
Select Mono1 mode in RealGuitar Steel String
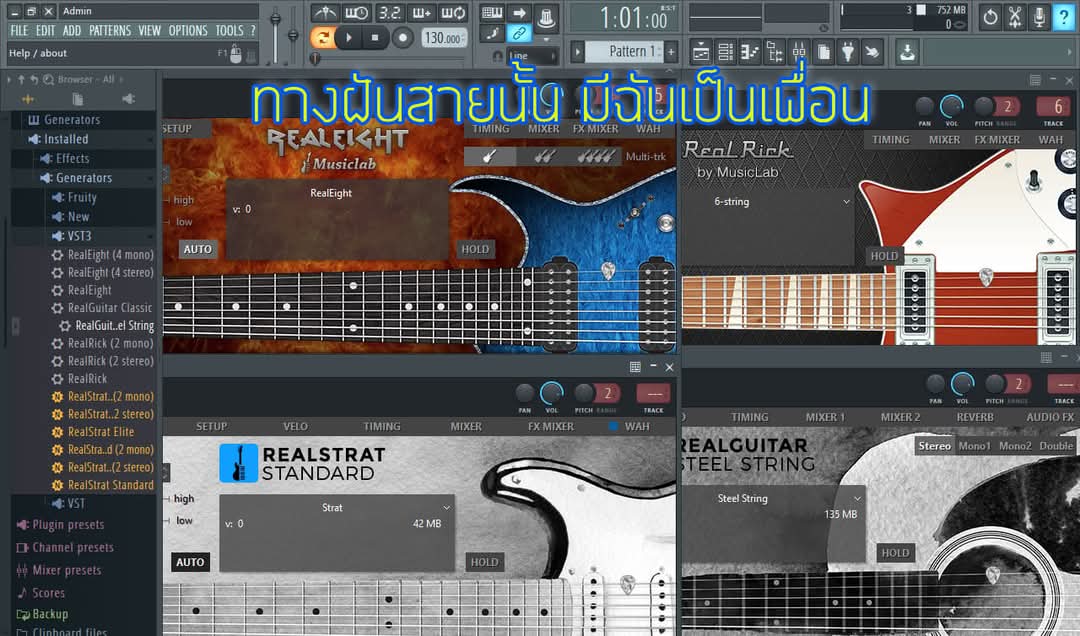974,446
